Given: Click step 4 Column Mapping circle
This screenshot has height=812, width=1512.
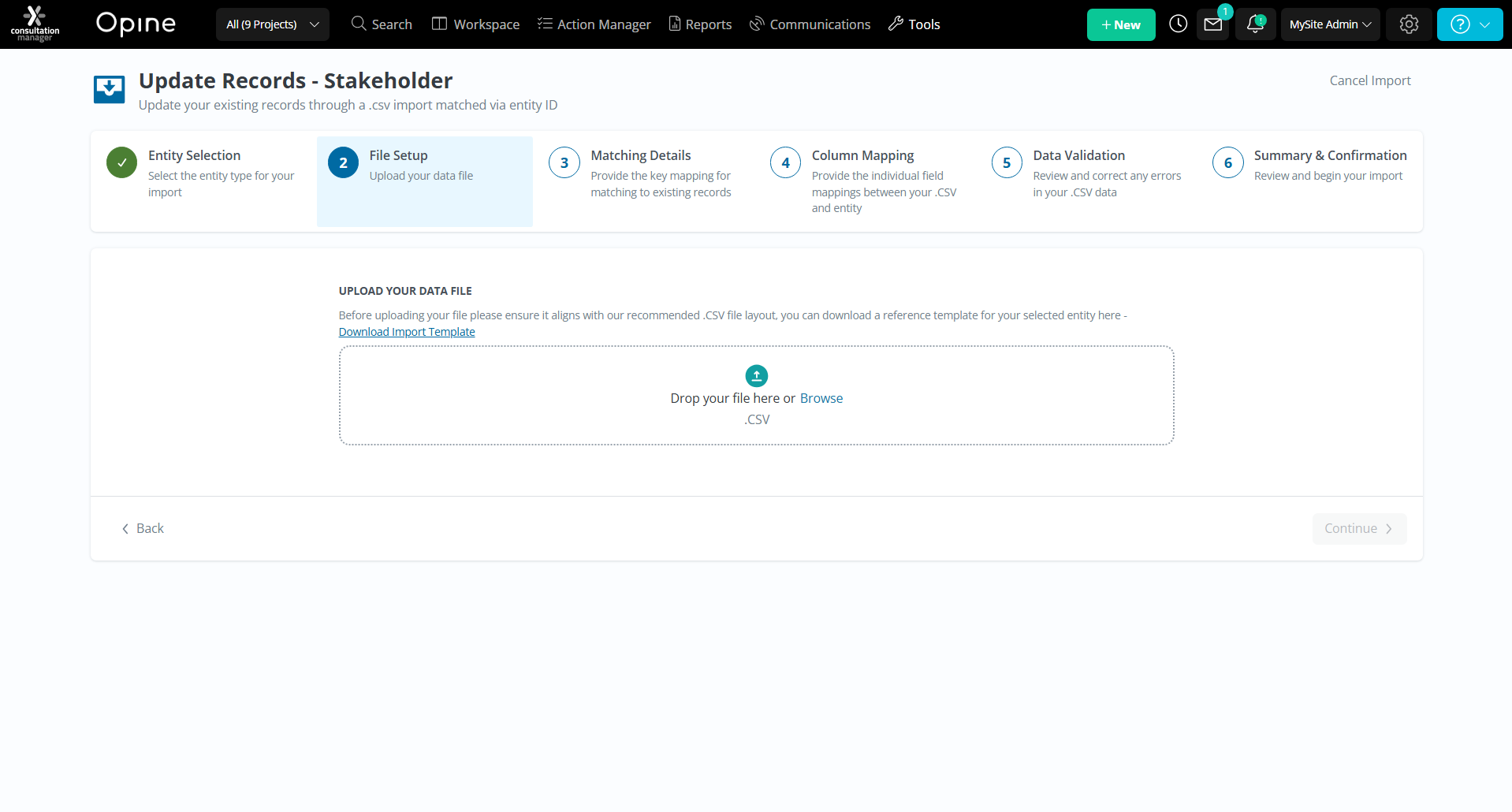Looking at the screenshot, I should coord(786,162).
